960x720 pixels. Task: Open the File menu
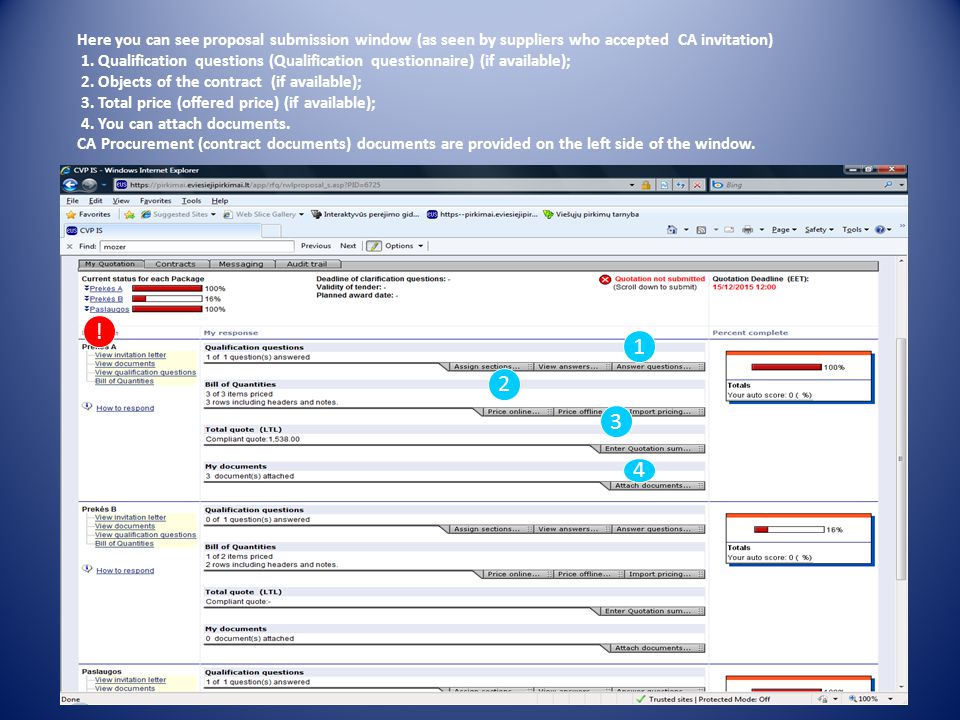tap(72, 200)
